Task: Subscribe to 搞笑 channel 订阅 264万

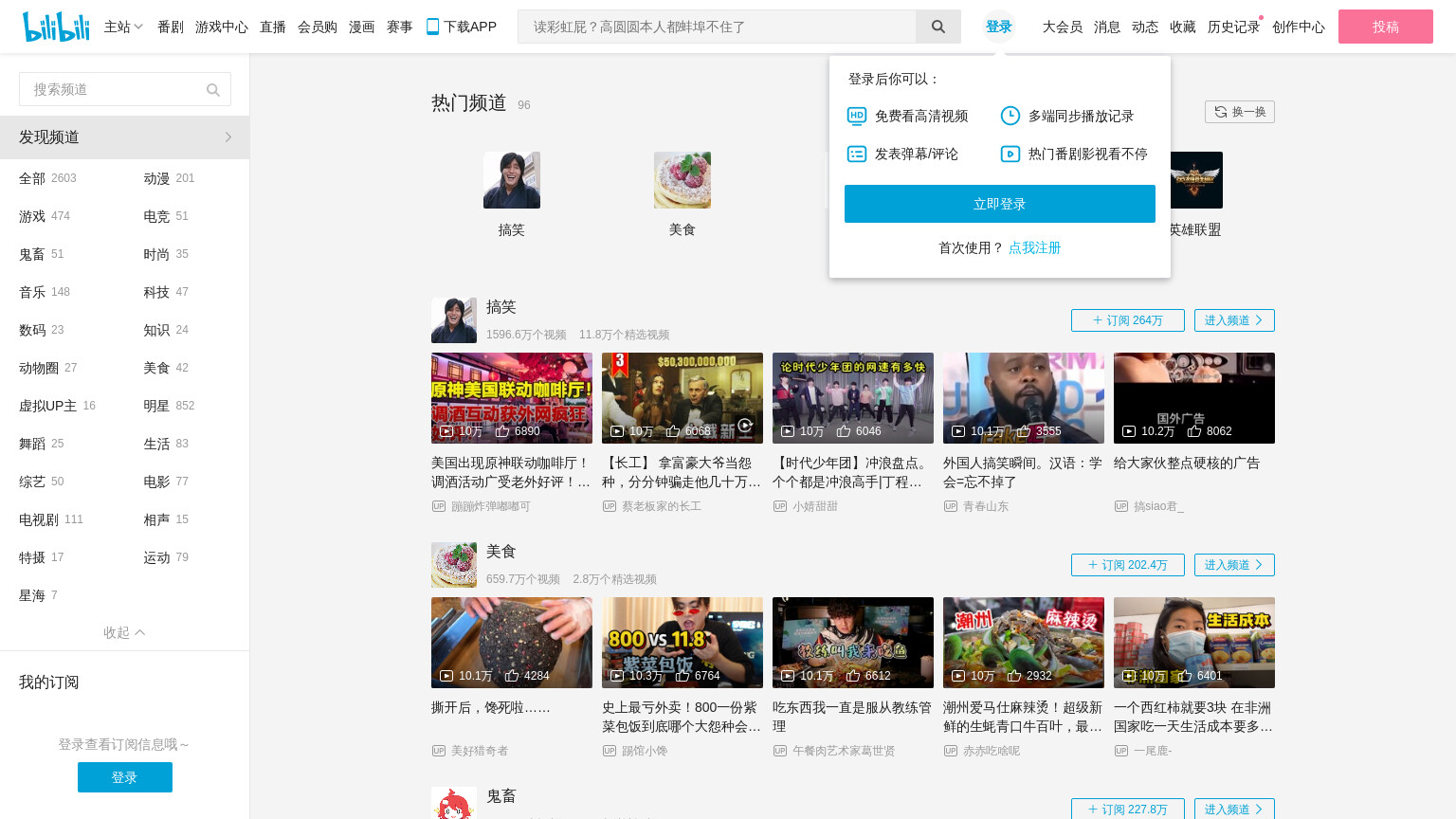Action: [x=1128, y=320]
